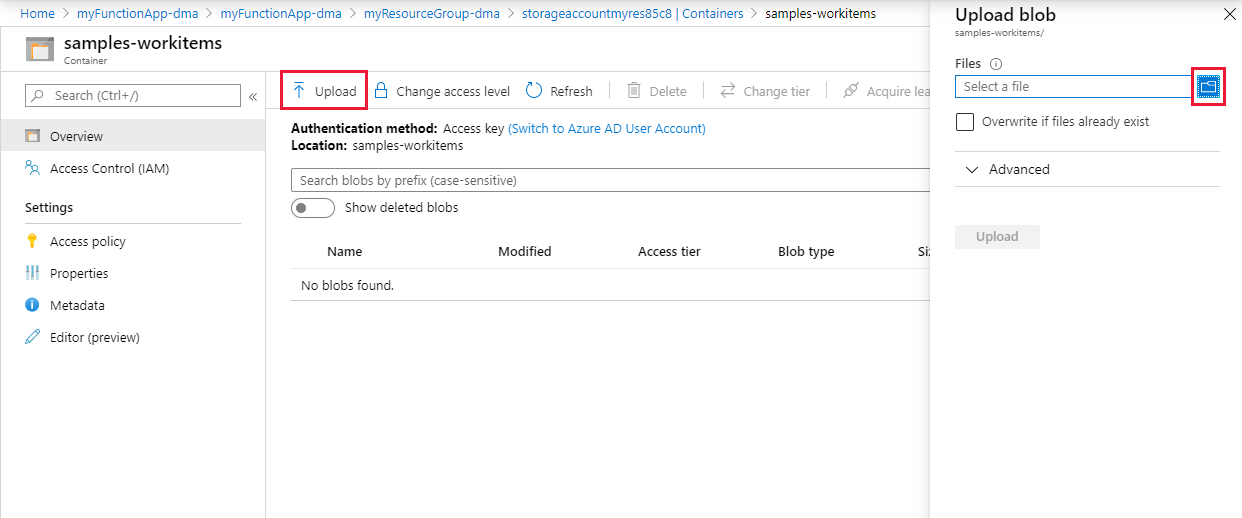Click the Upload arrow icon in toolbar
Screen dimensions: 1242x518
click(x=299, y=91)
